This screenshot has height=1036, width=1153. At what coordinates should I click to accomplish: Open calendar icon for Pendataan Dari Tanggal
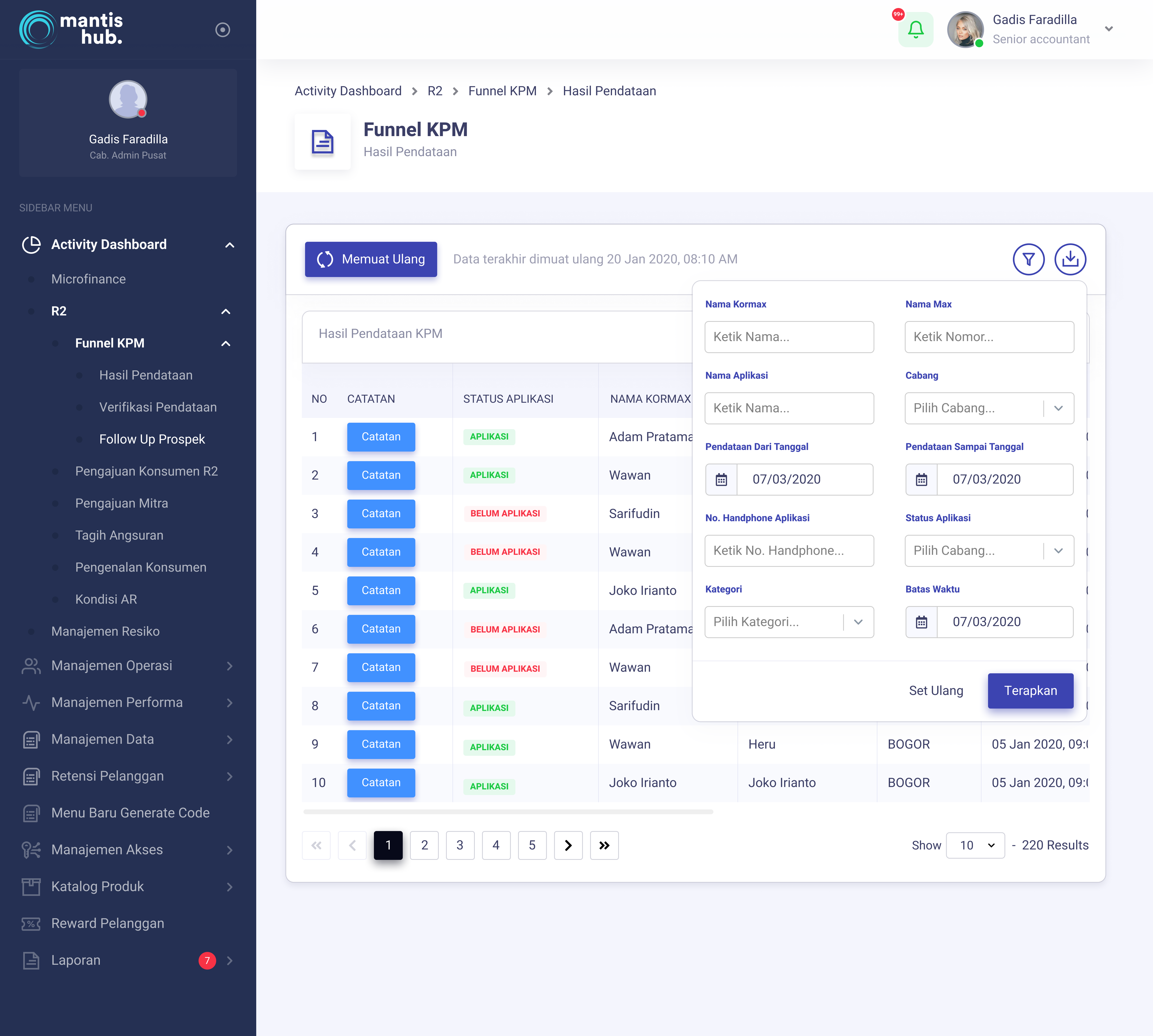[x=721, y=479]
